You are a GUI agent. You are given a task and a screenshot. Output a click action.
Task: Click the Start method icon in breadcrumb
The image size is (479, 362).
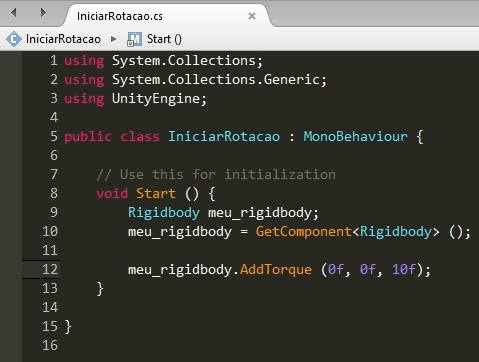[x=134, y=39]
